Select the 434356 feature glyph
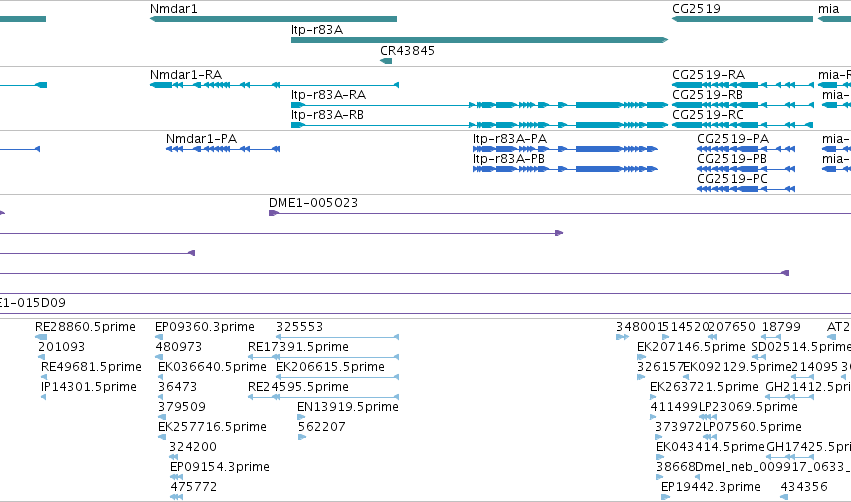The height and width of the screenshot is (502, 851). [784, 497]
